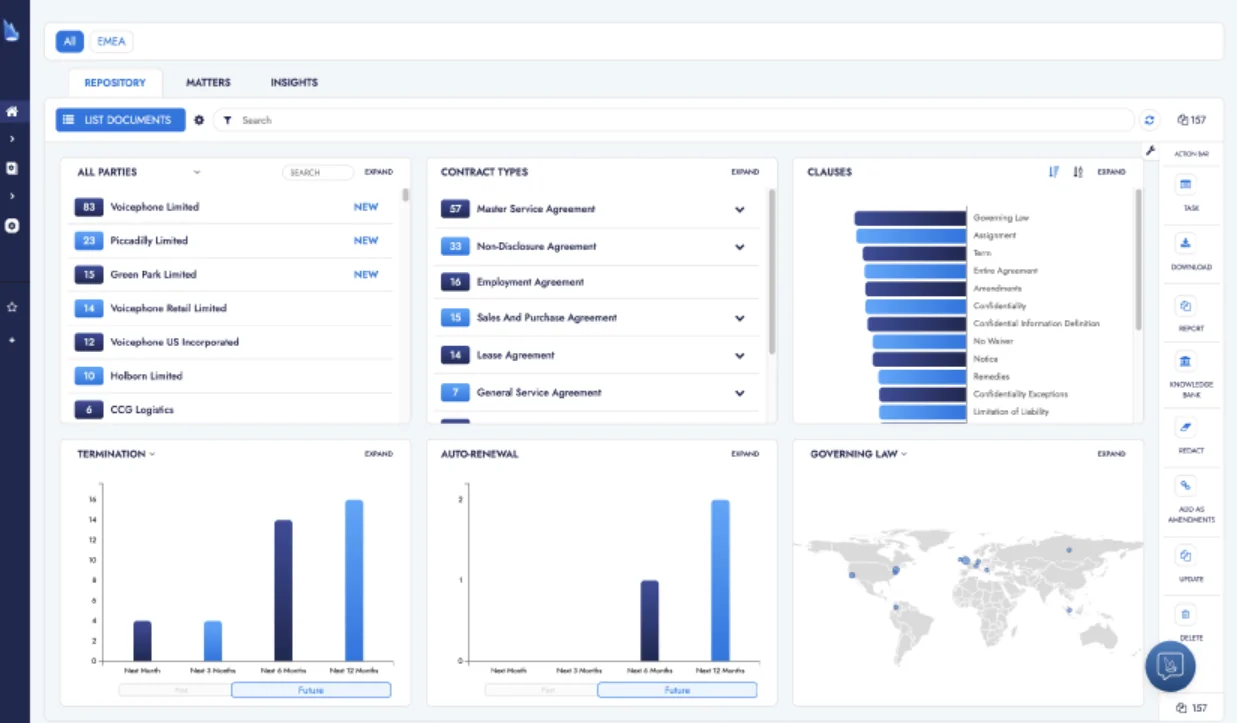1237x723 pixels.
Task: Open the Termination dropdown
Action: (152, 454)
